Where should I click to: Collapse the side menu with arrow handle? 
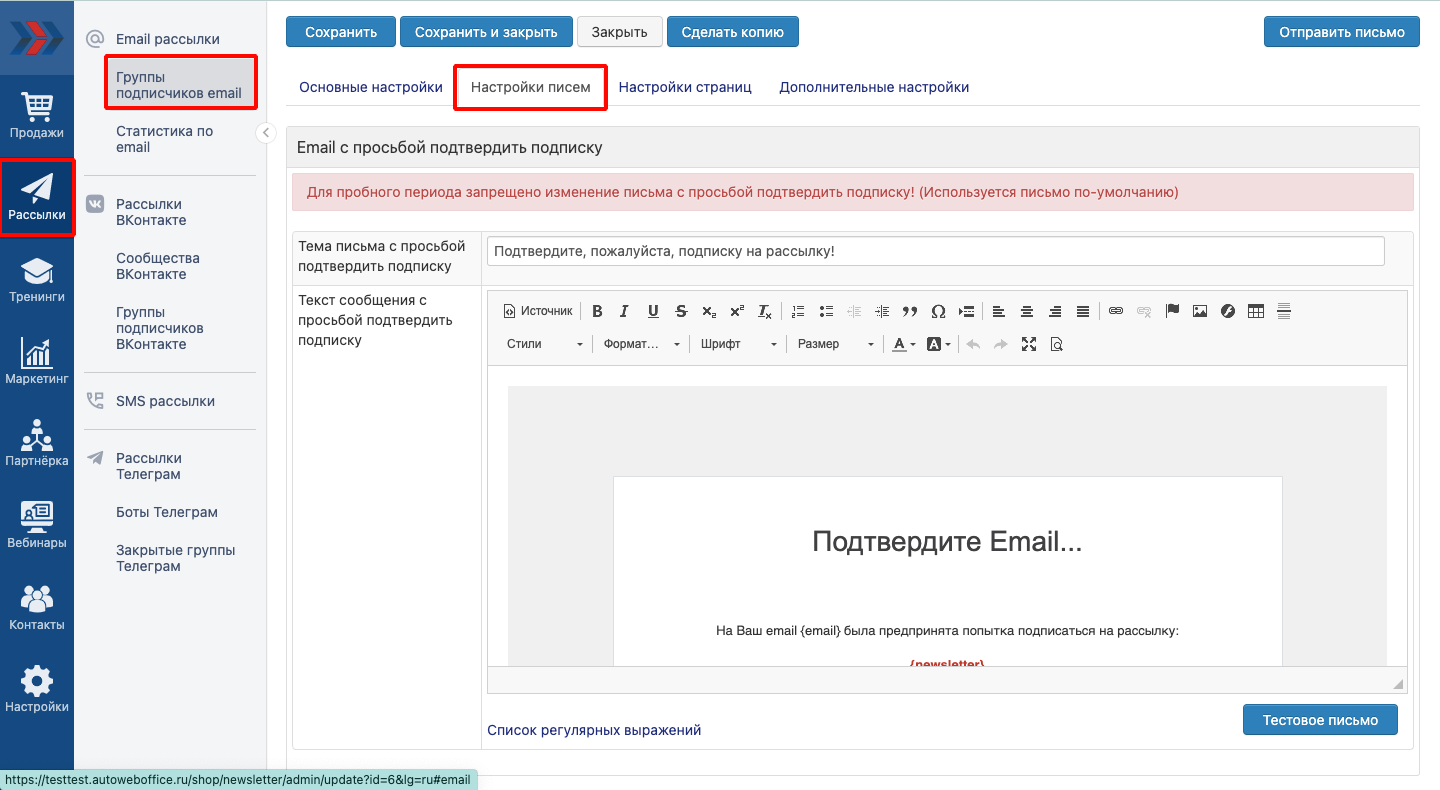point(266,133)
